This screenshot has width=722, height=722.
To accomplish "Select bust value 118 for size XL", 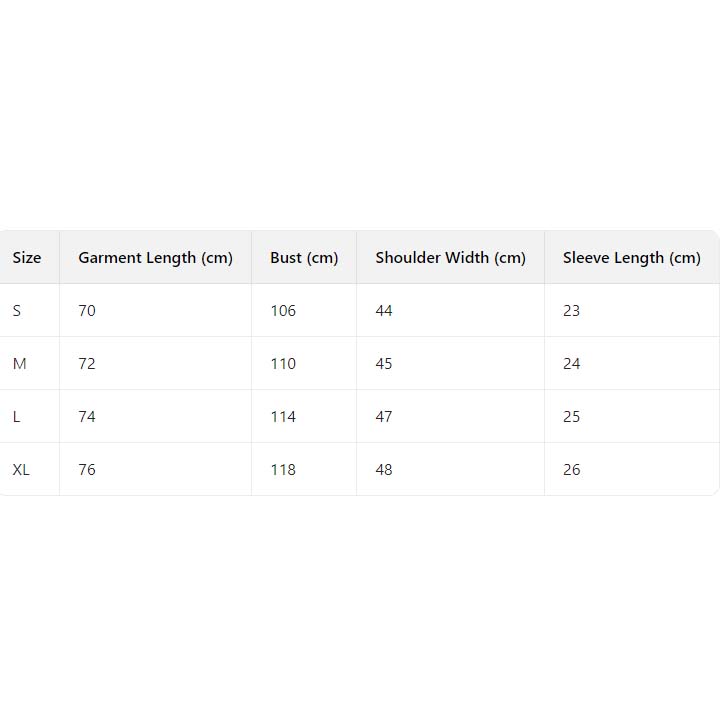I will pos(283,470).
